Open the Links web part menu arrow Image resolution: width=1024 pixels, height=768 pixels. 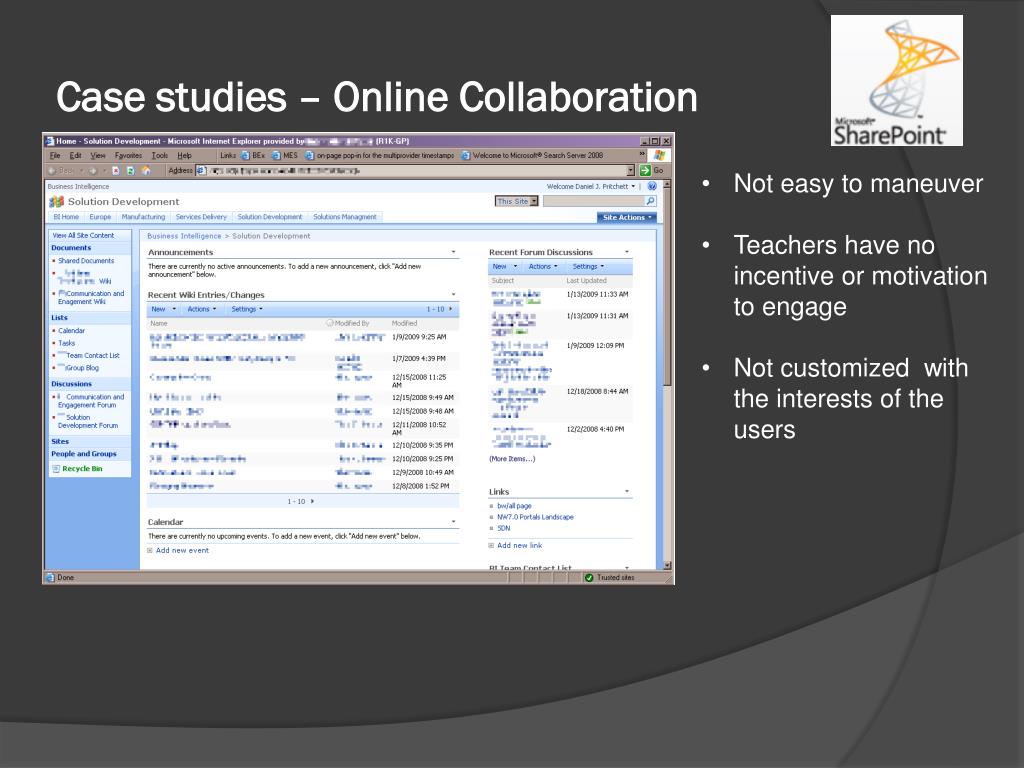click(x=627, y=491)
